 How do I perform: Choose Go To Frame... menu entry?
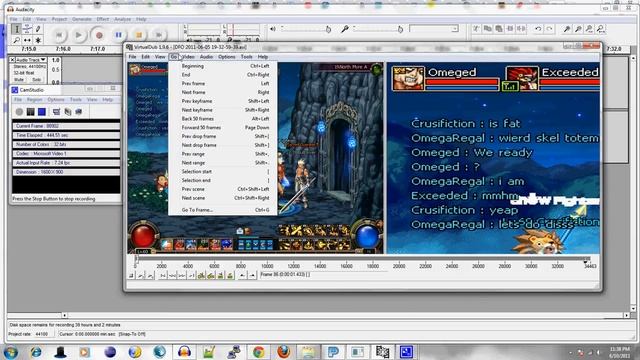223,210
